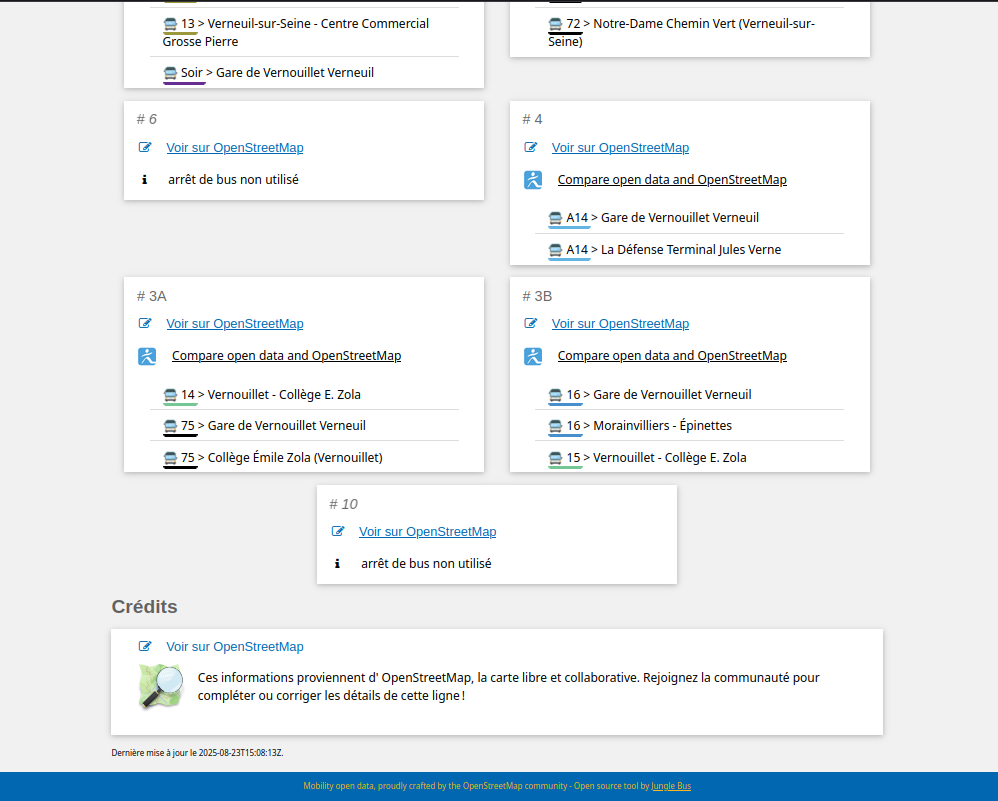Click bus icon for 75 Gare de Vernouillet Verneuil
998x801 pixels.
(x=170, y=426)
